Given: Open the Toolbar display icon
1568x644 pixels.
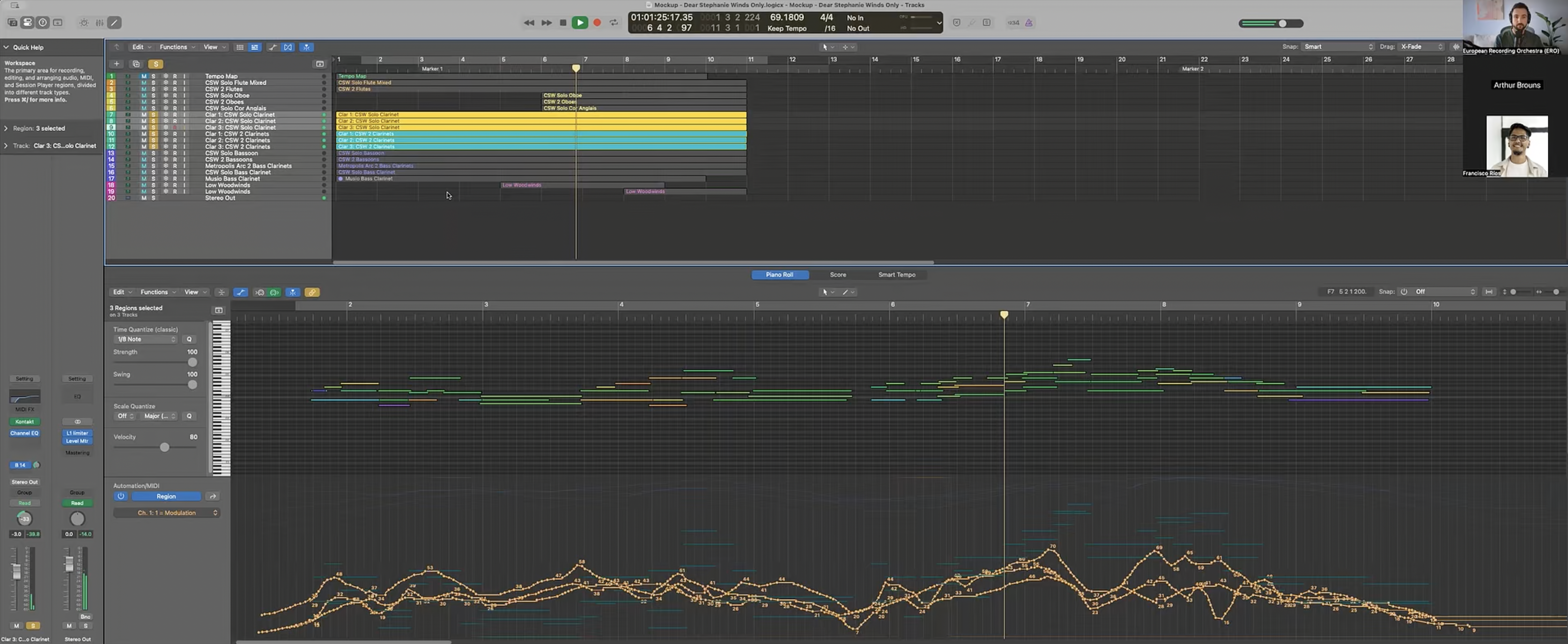Looking at the screenshot, I should (x=58, y=22).
